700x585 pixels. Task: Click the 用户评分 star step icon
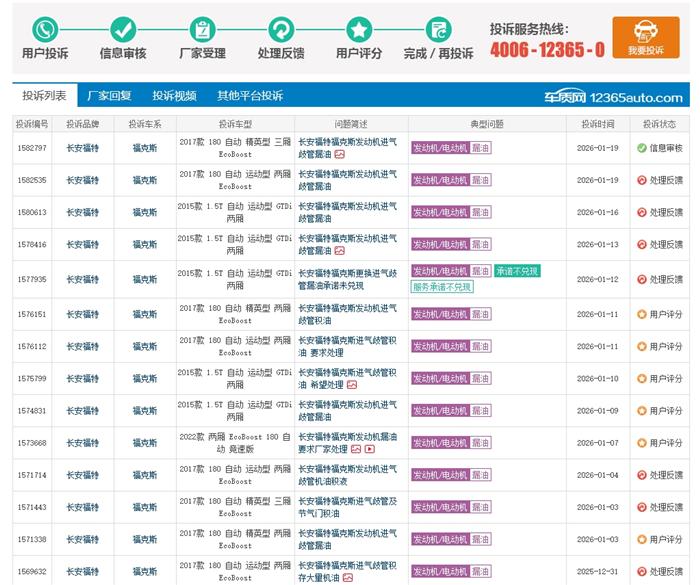click(359, 29)
